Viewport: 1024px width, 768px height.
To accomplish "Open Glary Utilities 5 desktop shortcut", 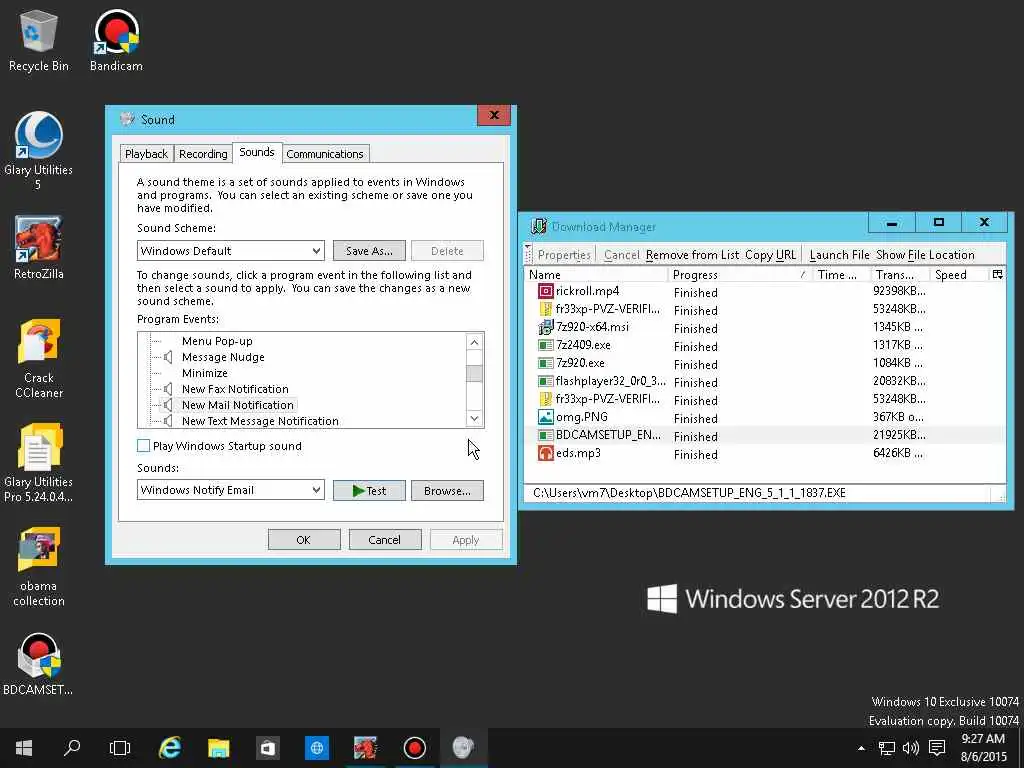I will [x=39, y=150].
